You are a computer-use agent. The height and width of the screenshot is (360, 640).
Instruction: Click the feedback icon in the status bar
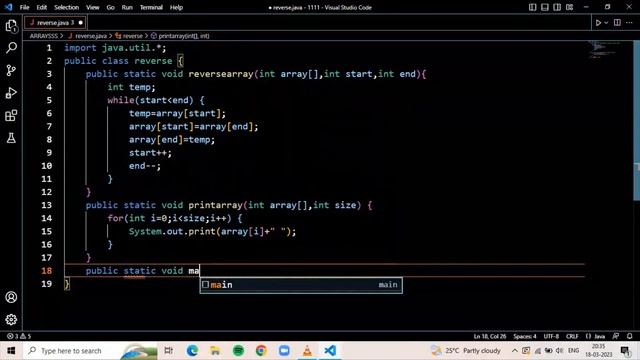pos(616,336)
